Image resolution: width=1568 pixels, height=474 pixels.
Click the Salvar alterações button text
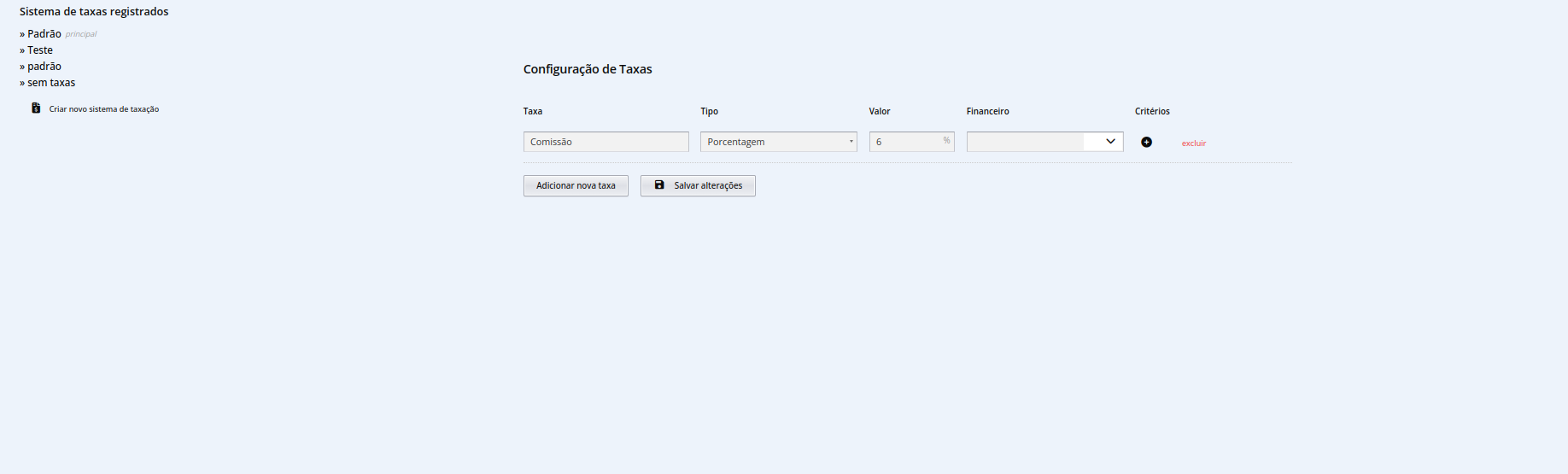tap(708, 185)
